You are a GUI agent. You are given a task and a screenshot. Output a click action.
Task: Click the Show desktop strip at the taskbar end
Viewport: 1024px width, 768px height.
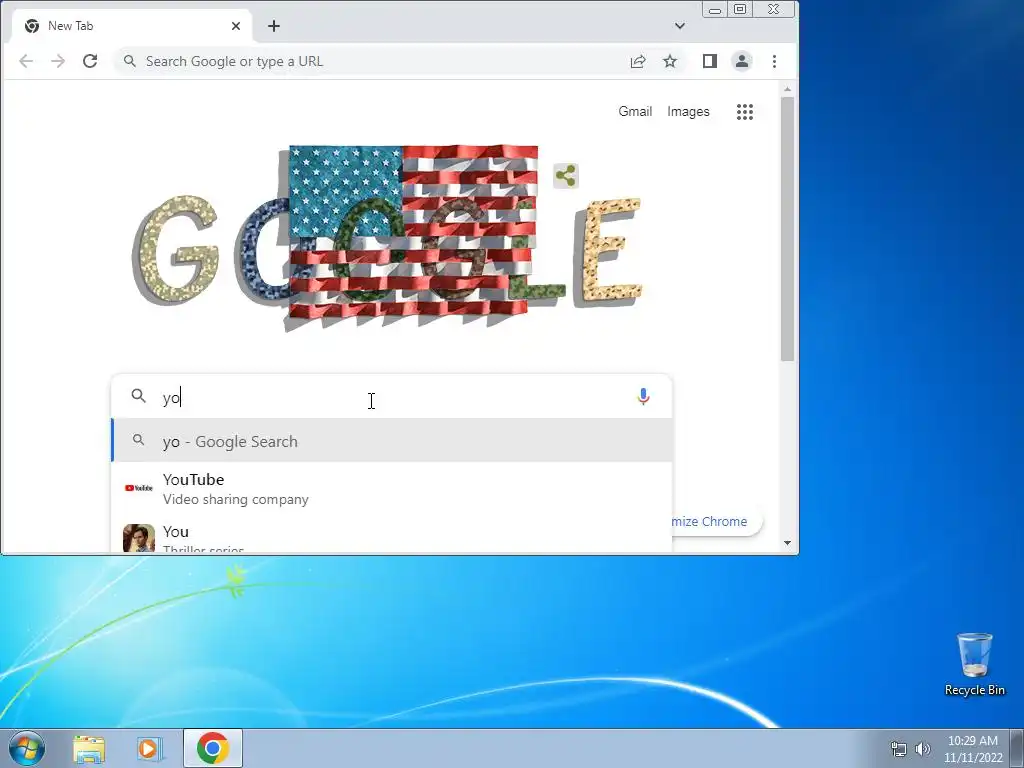1017,748
